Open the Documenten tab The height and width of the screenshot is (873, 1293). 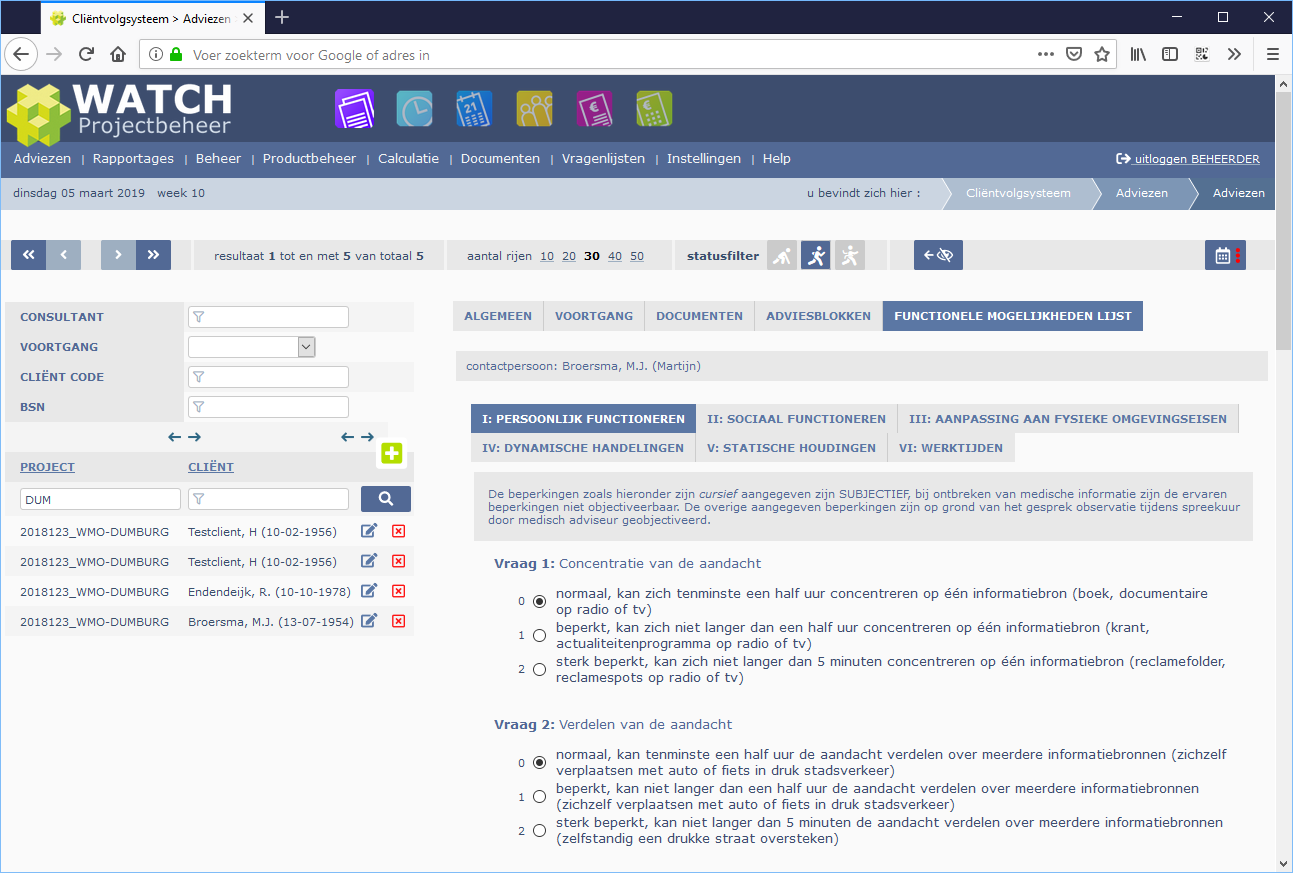point(699,315)
